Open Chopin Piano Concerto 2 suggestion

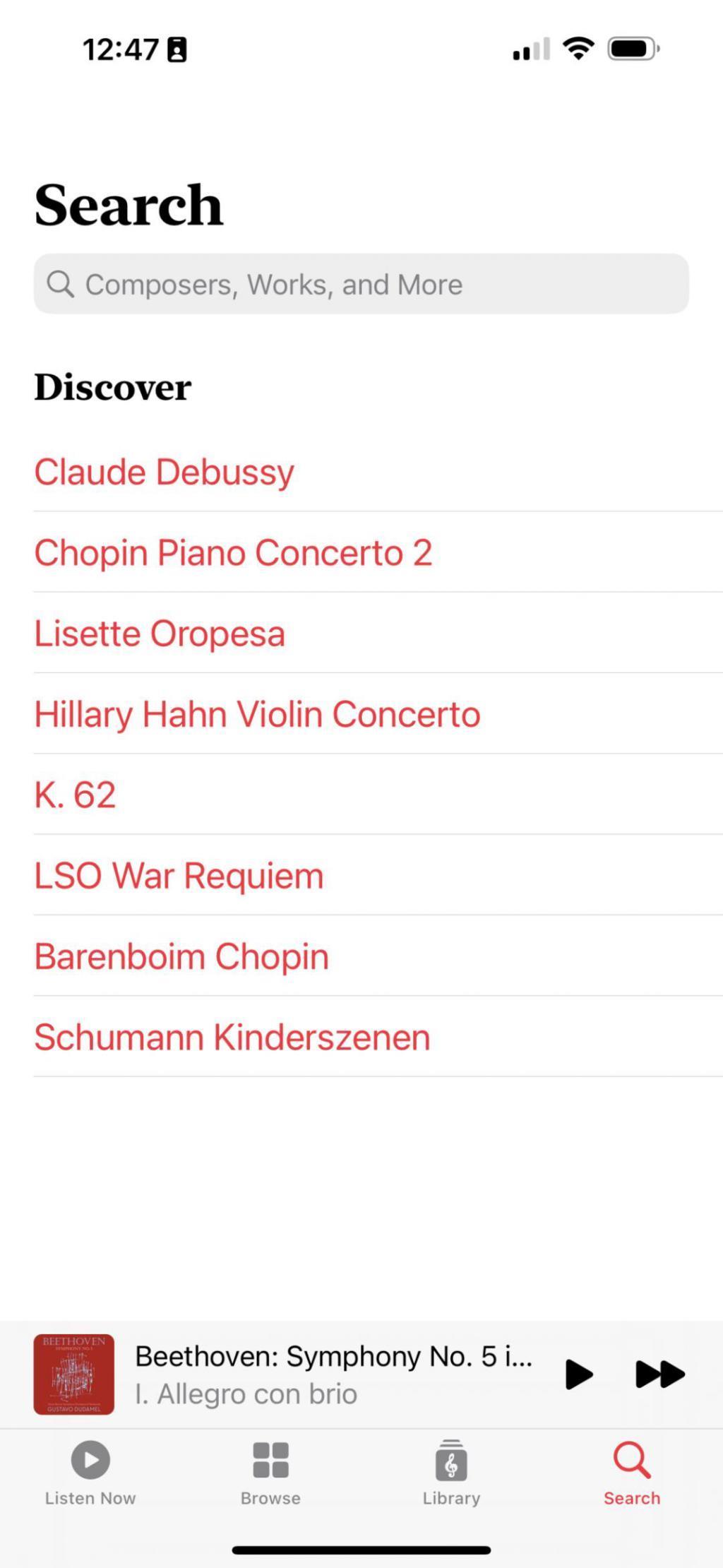235,552
